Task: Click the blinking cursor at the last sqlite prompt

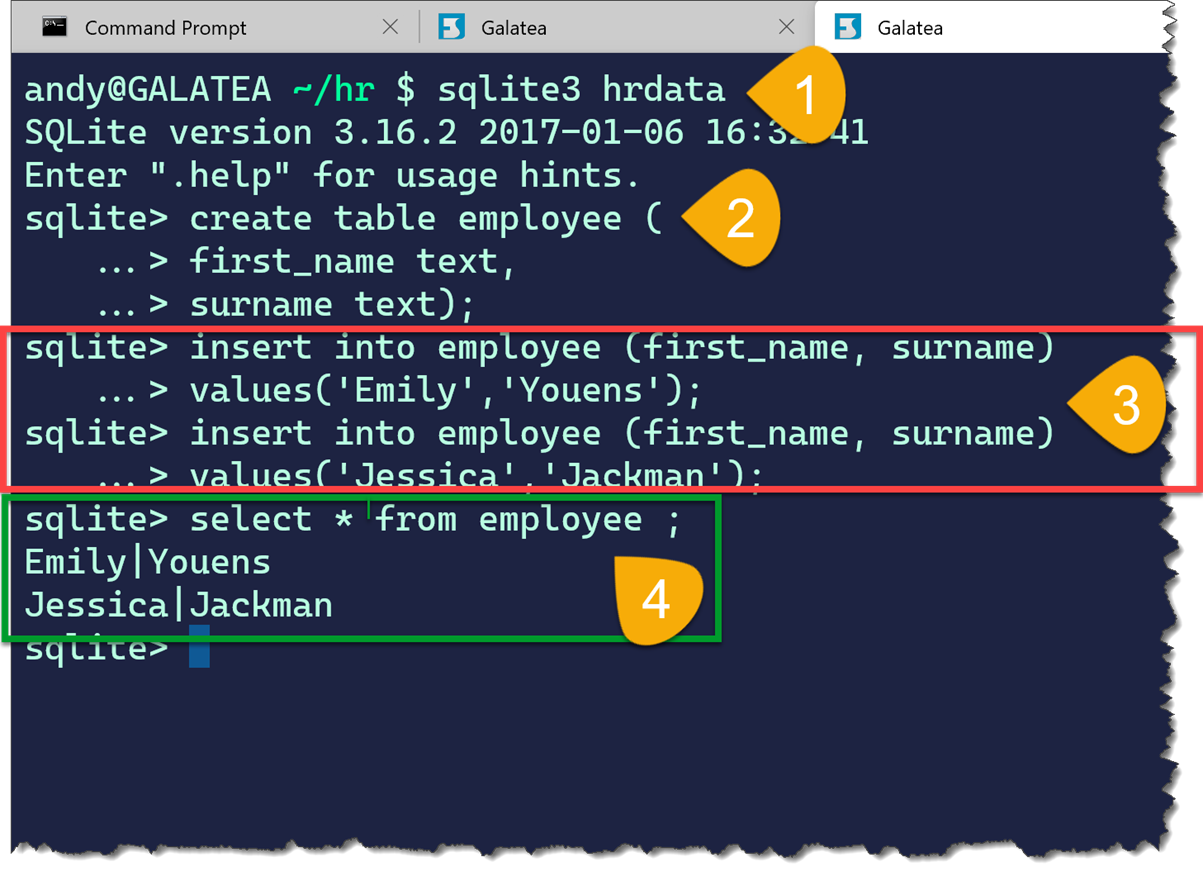Action: point(199,648)
